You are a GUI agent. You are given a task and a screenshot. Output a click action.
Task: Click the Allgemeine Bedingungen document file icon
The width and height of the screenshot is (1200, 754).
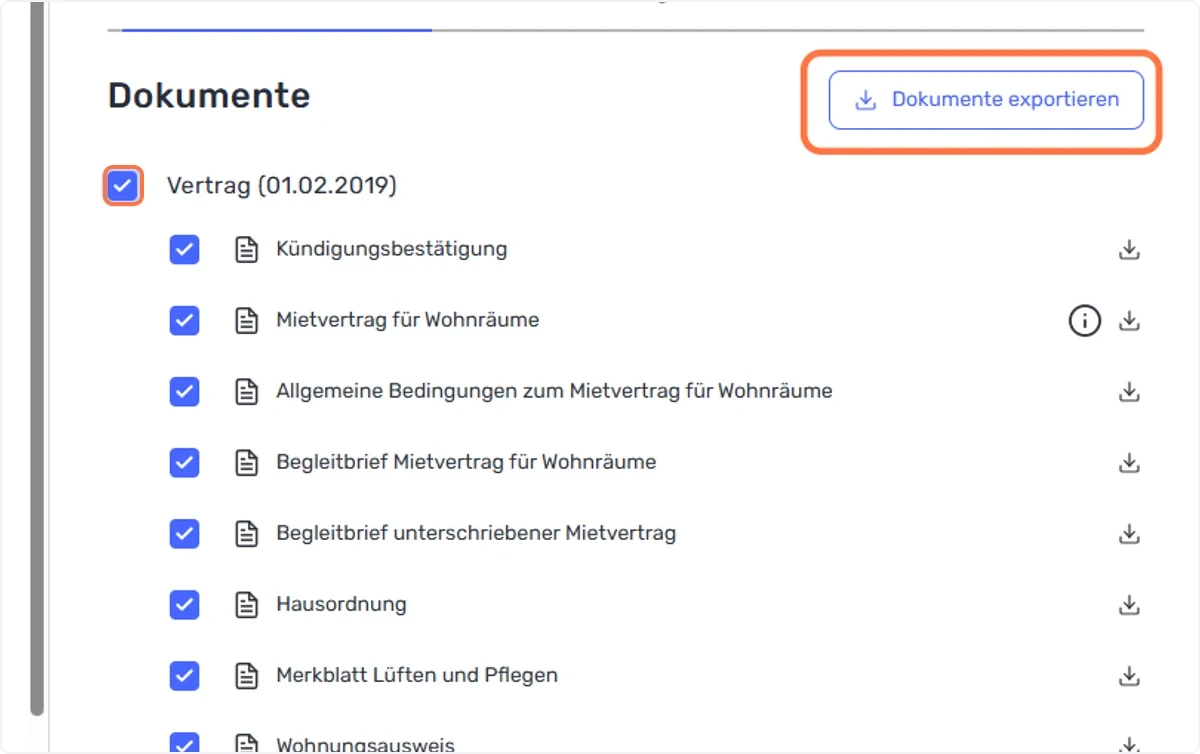pyautogui.click(x=246, y=392)
